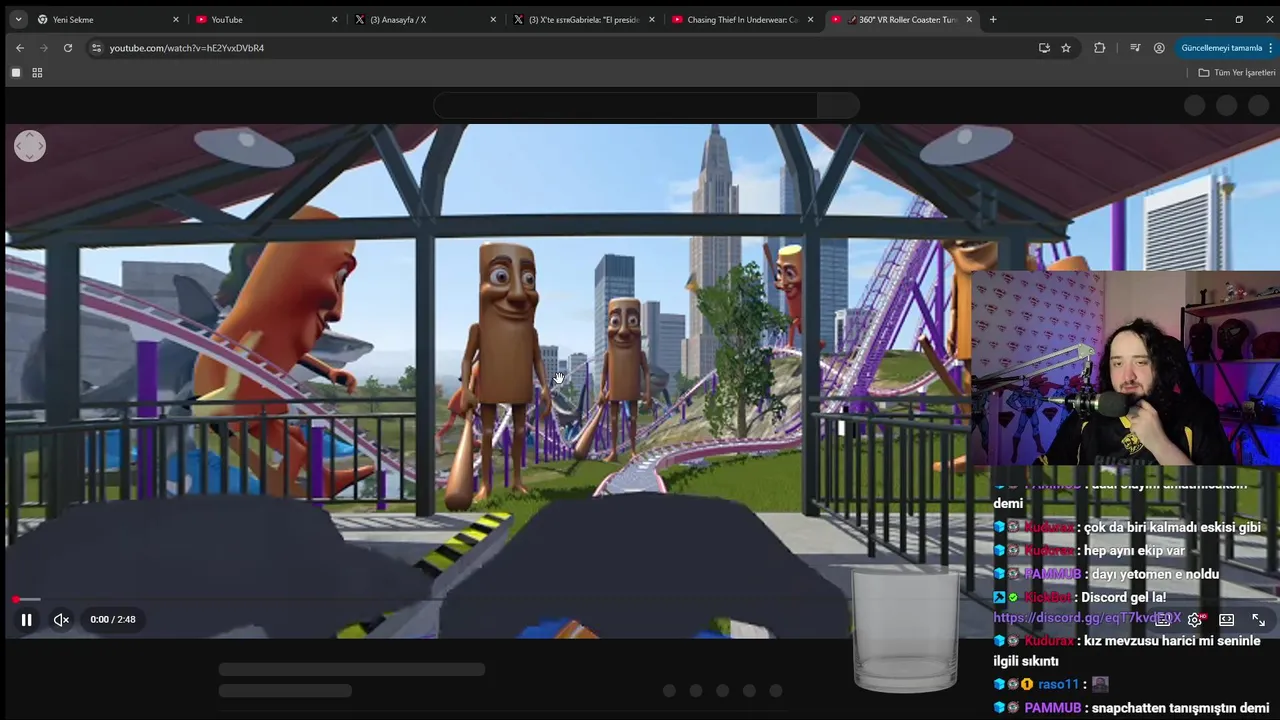The image size is (1280, 720).
Task: Open YouTube player settings gear
Action: point(1194,620)
